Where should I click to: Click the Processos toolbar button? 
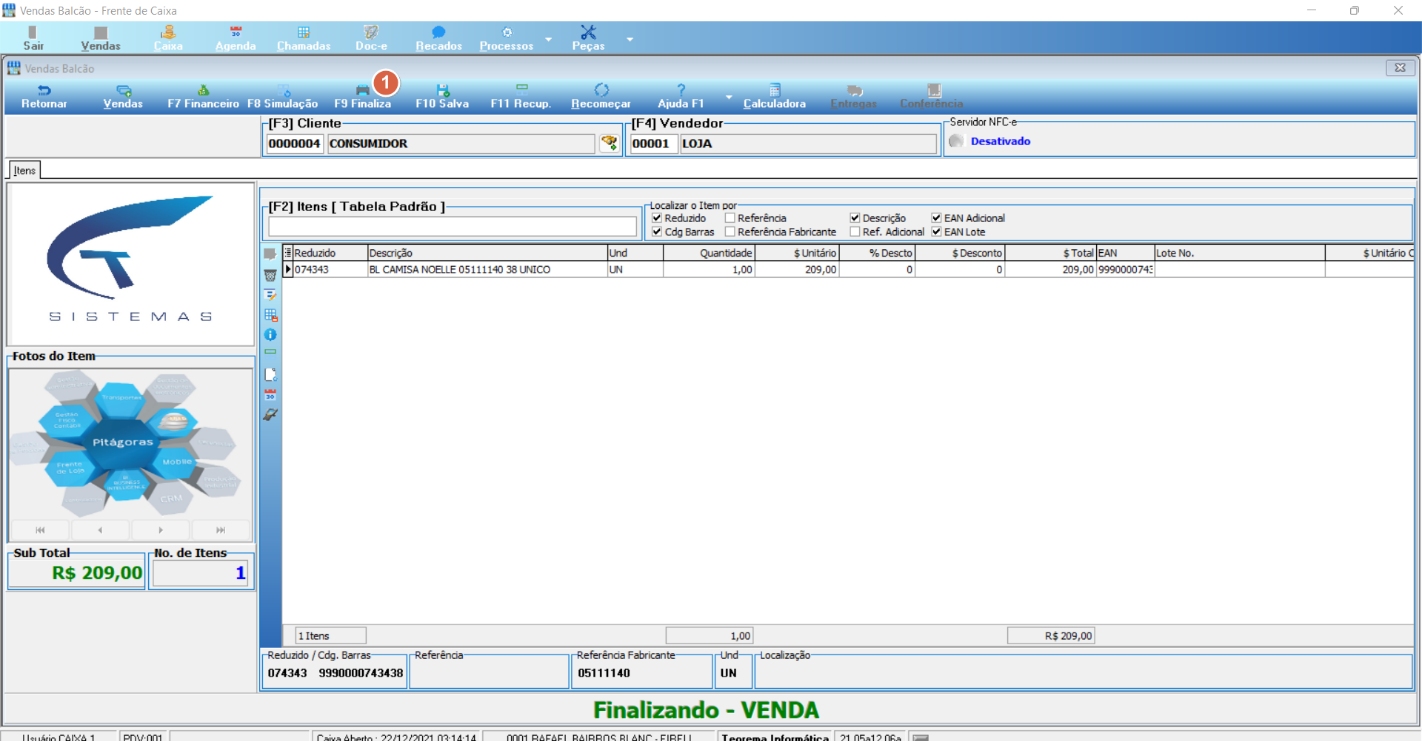(506, 38)
